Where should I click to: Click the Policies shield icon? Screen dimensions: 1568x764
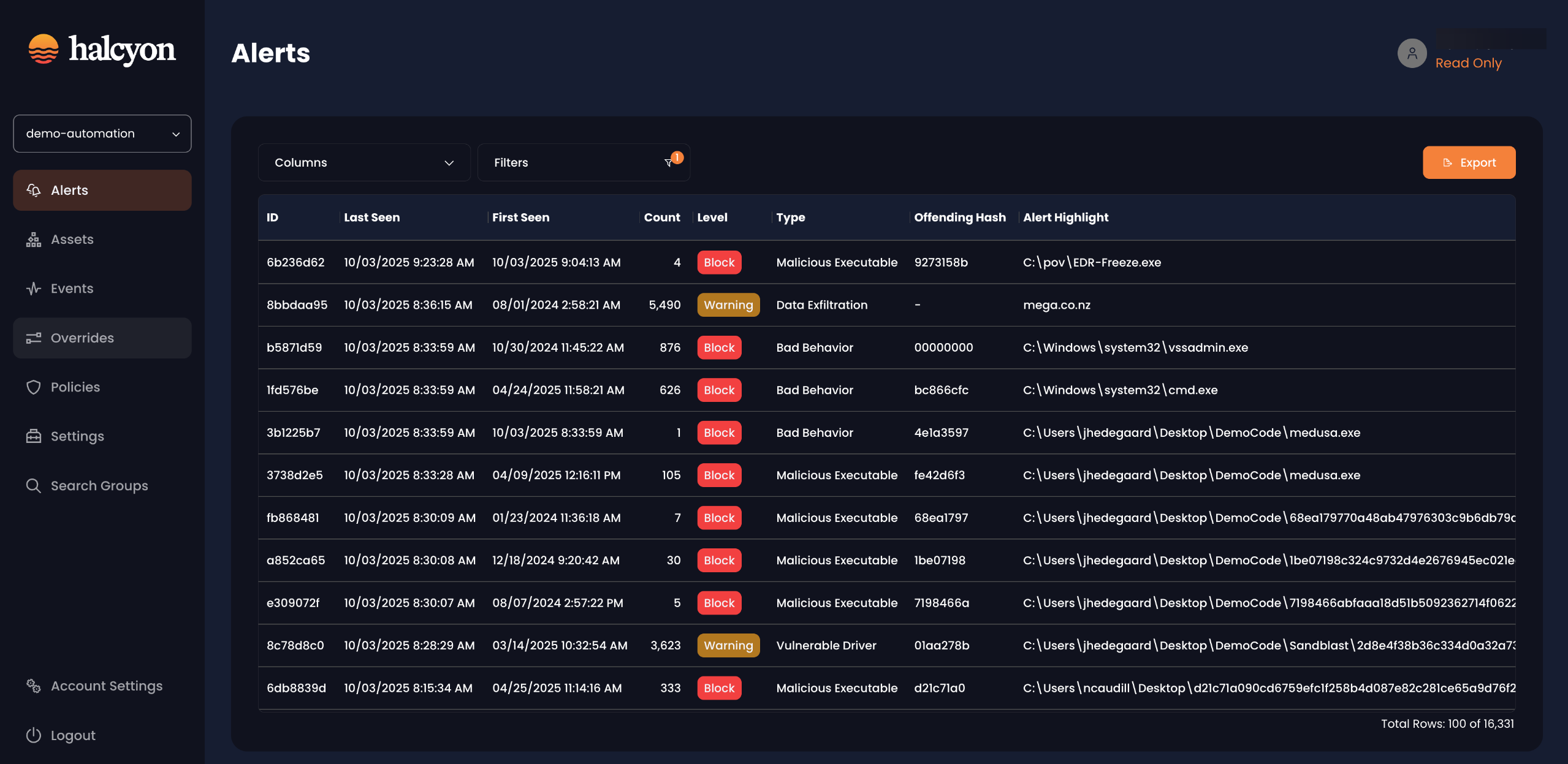(34, 387)
